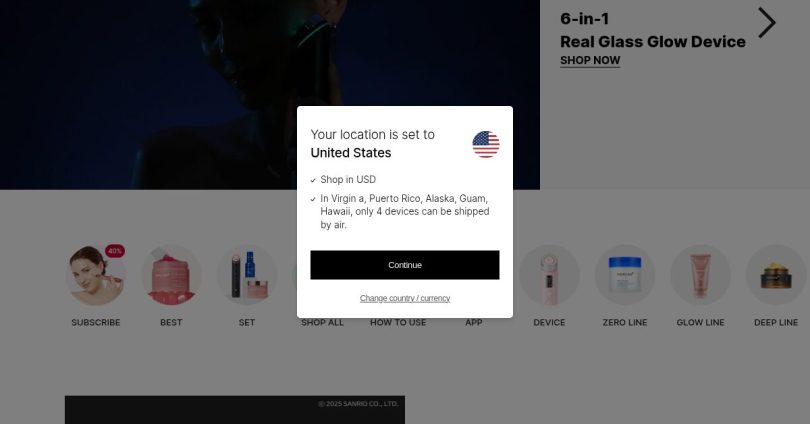Open the GLOW LINE tube icon

coord(700,275)
